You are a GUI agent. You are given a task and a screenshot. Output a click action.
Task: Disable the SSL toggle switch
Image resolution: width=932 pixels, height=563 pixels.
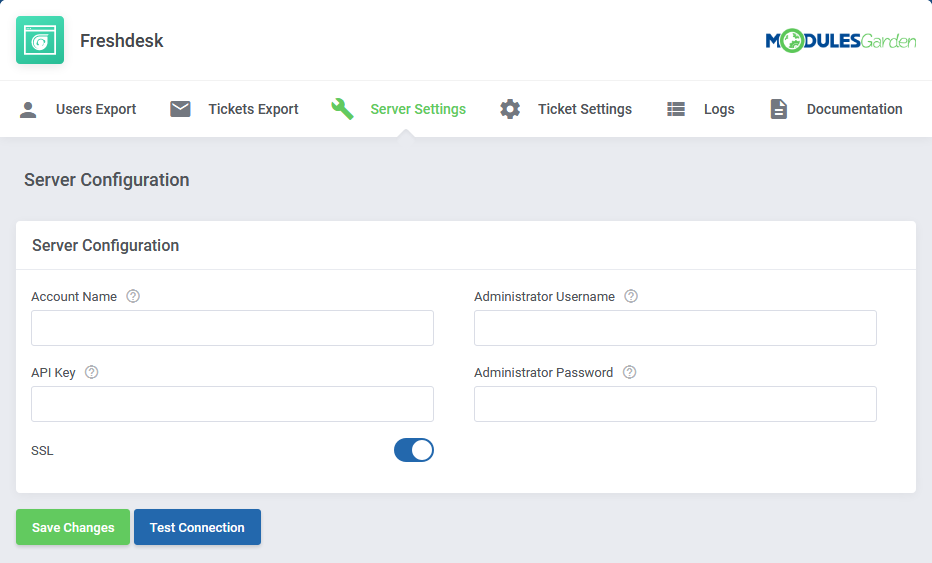pos(414,450)
